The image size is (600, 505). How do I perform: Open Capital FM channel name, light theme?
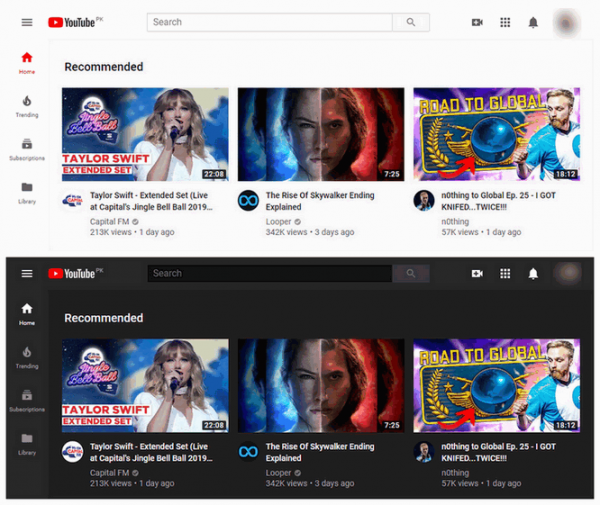109,222
